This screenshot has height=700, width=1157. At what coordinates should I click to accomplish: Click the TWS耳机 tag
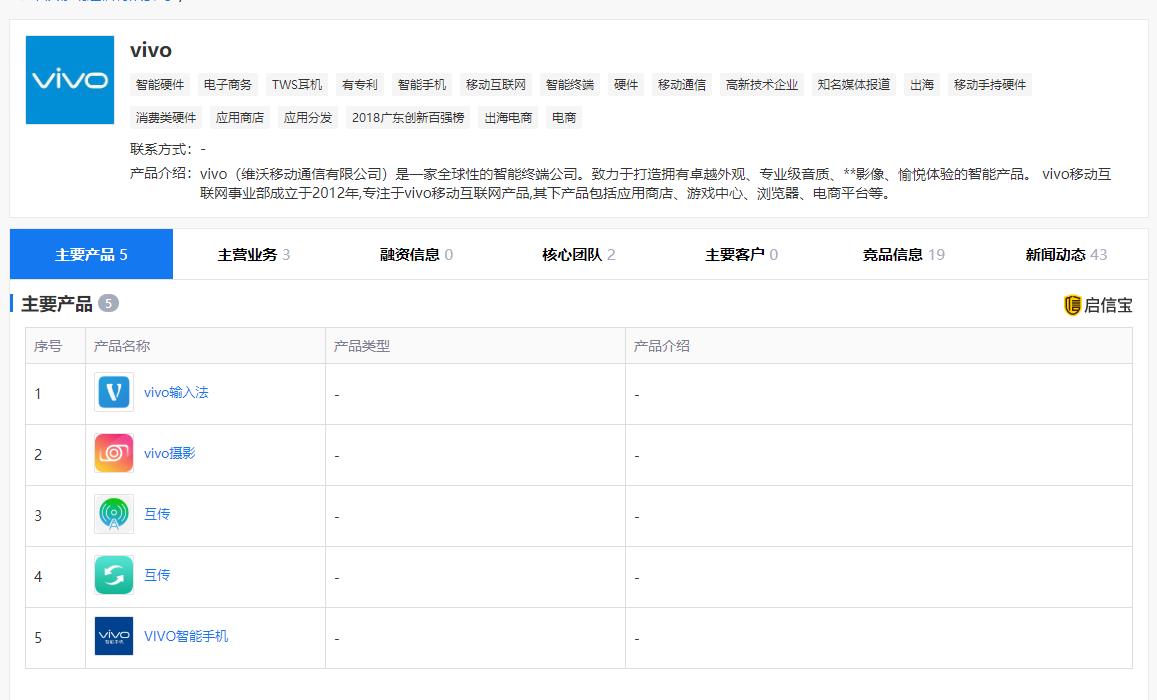point(297,85)
